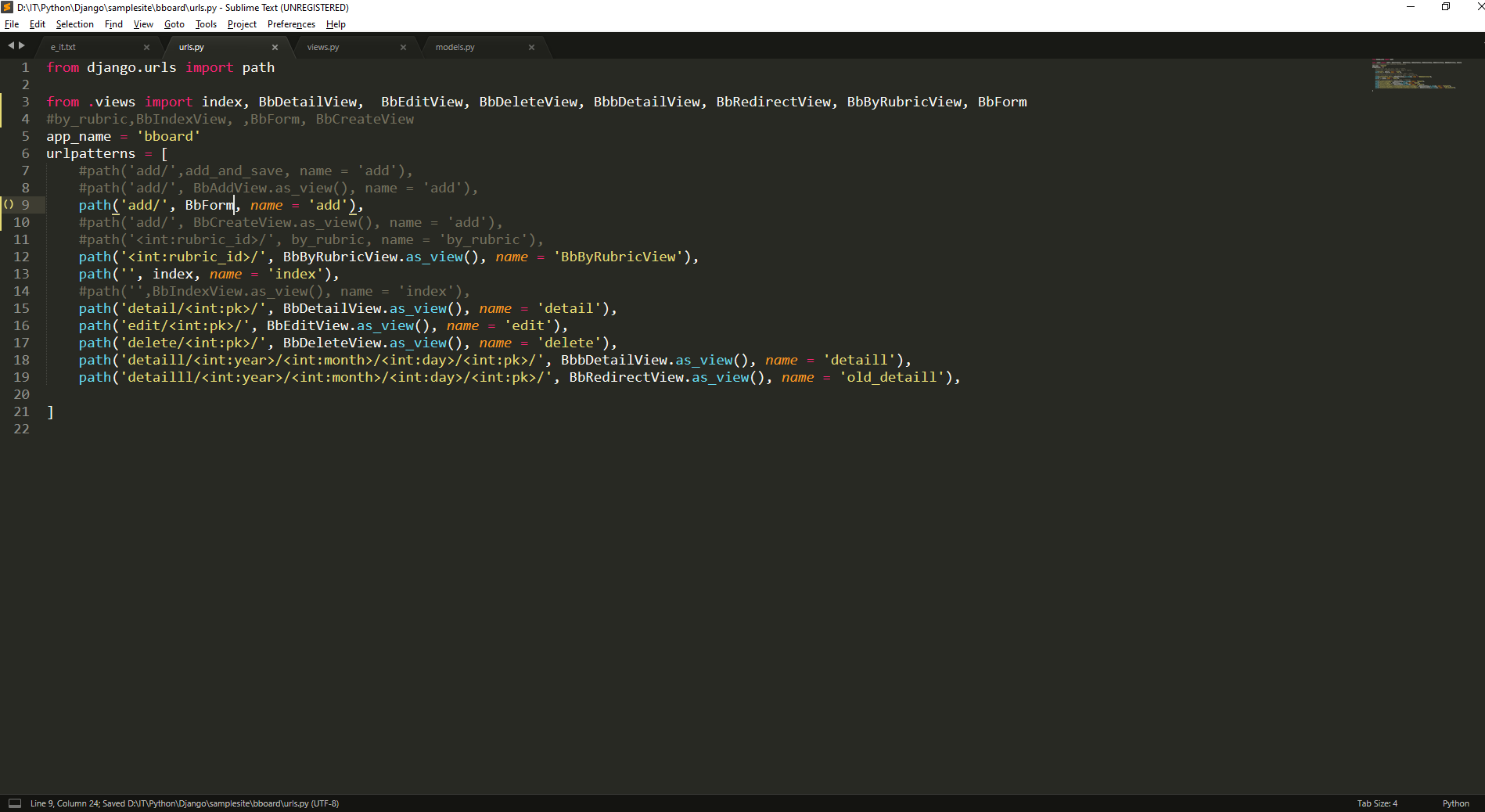Open the Help menu
The image size is (1485, 812).
pyautogui.click(x=336, y=24)
